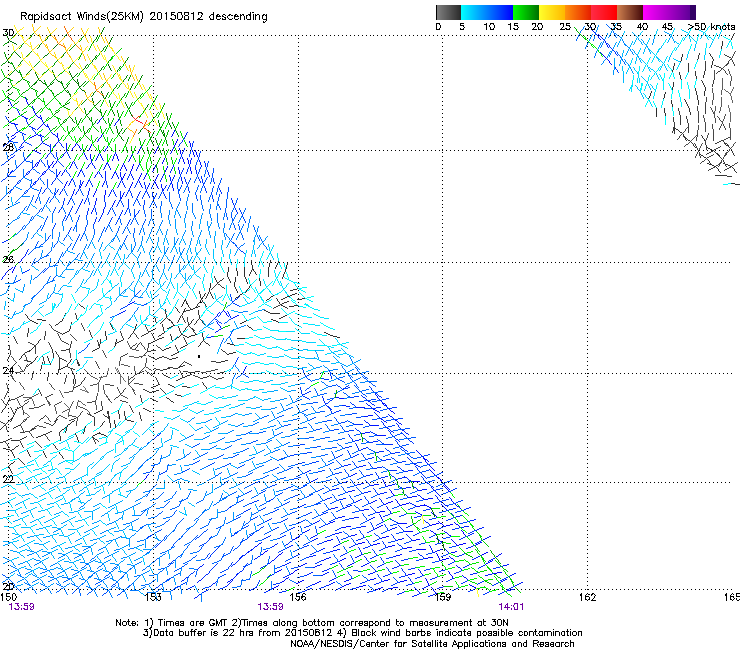Select the latitude label '26'
This screenshot has height=650, width=740.
point(8,260)
